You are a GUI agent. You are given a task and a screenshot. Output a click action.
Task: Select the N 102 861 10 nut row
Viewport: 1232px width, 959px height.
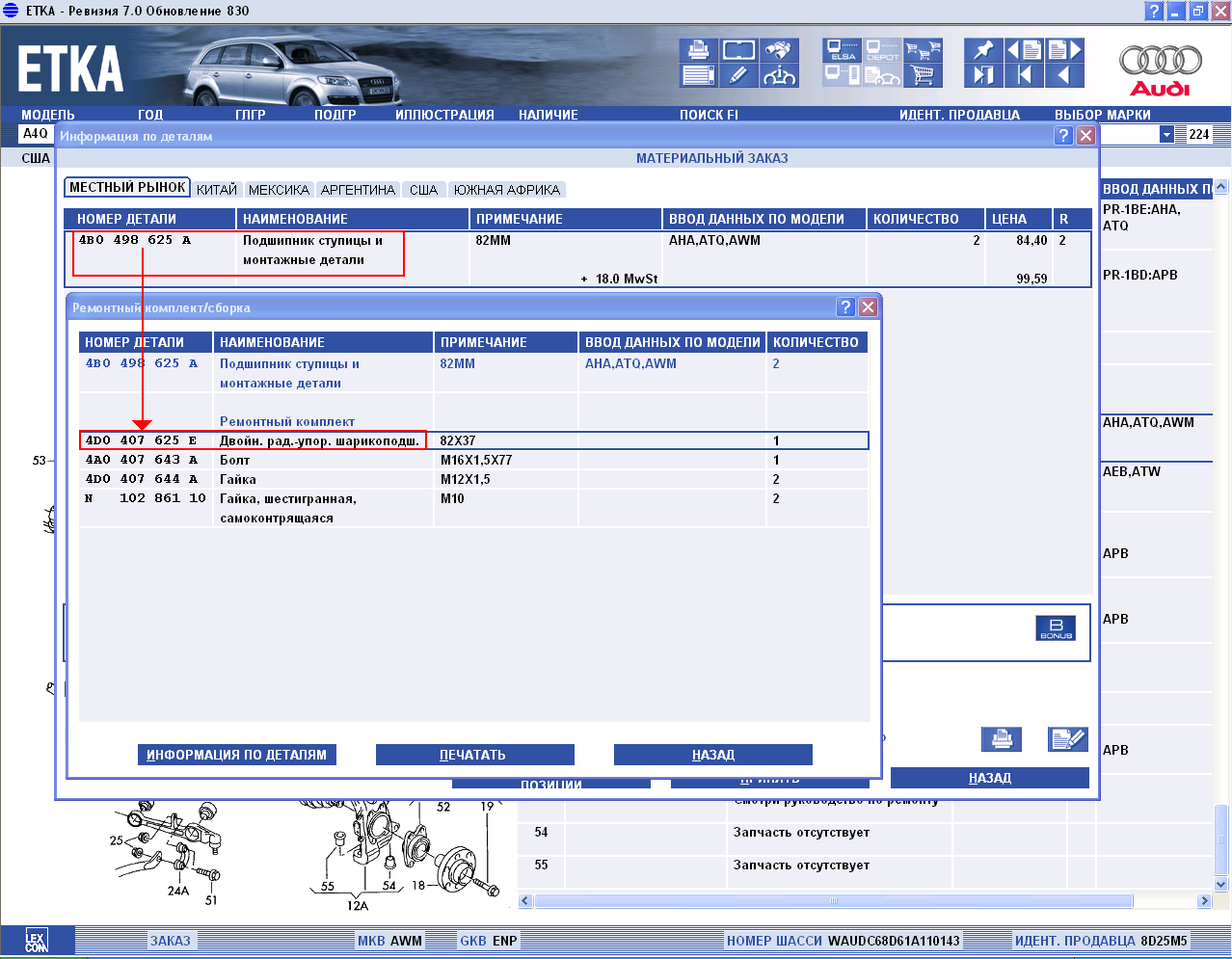pyautogui.click(x=473, y=508)
